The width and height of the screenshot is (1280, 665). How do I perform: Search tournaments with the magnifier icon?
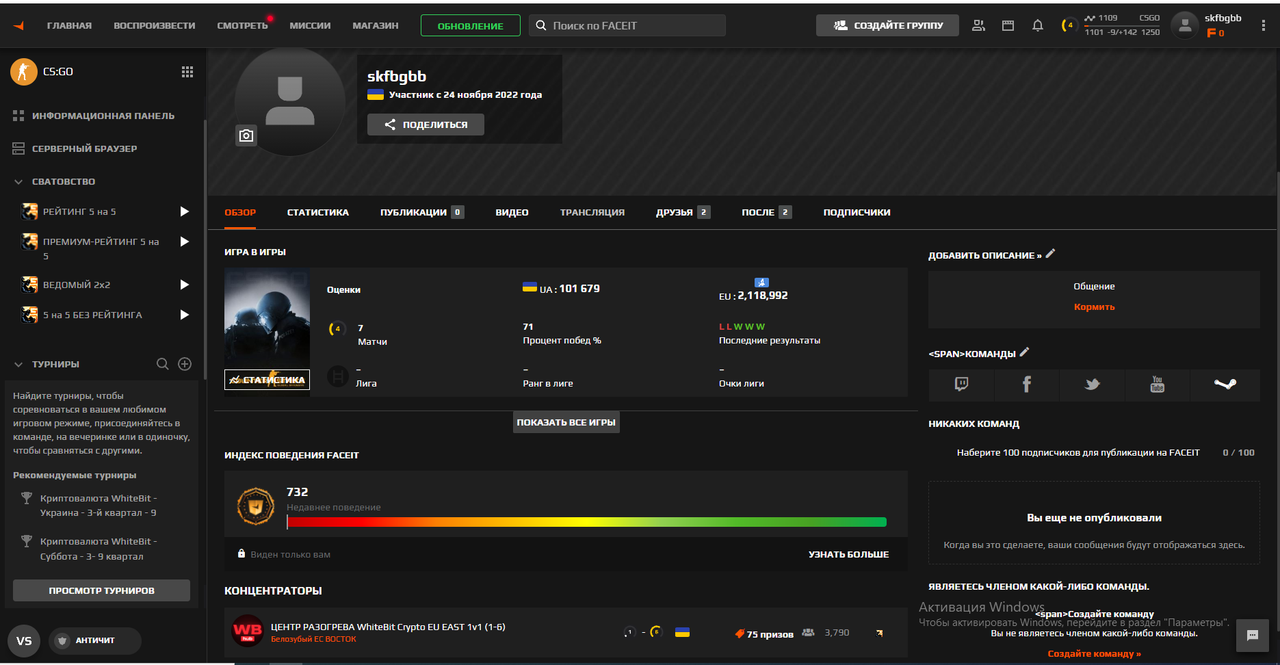(x=163, y=364)
